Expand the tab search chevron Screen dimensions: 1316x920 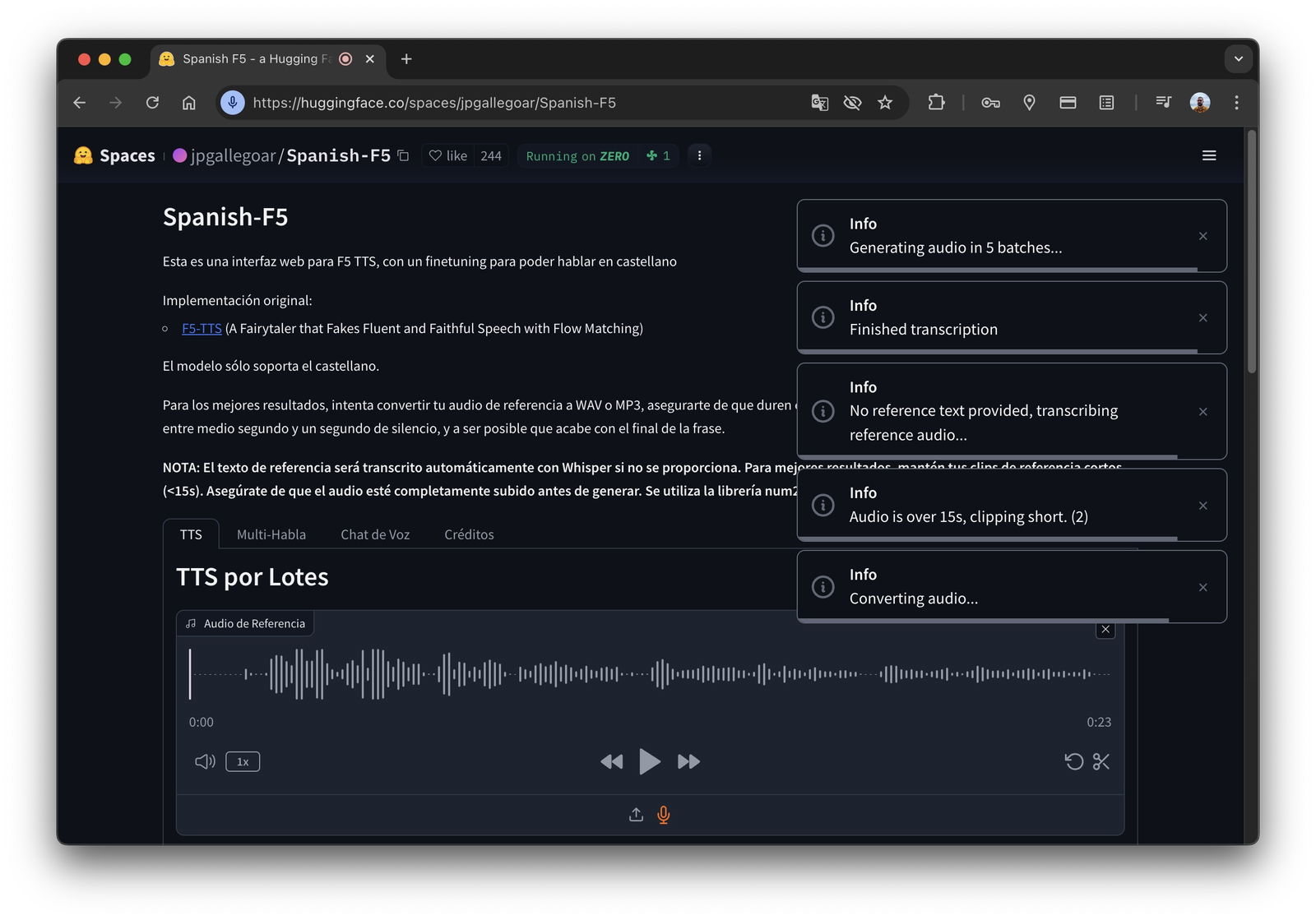pos(1238,59)
